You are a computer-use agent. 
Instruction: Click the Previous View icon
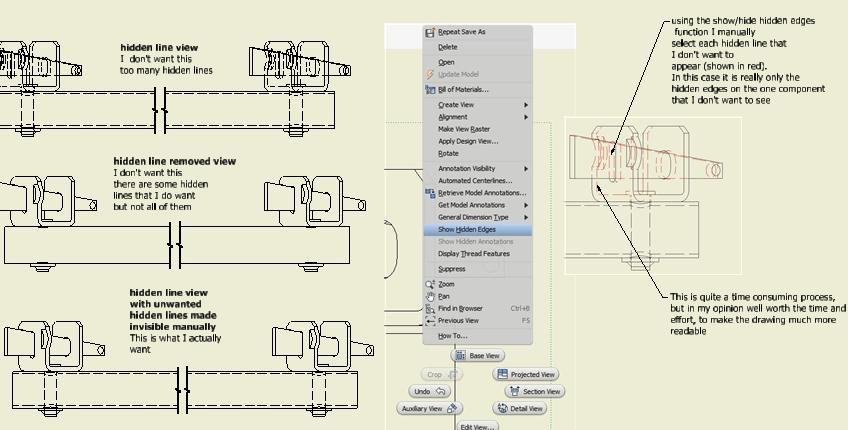coord(430,321)
